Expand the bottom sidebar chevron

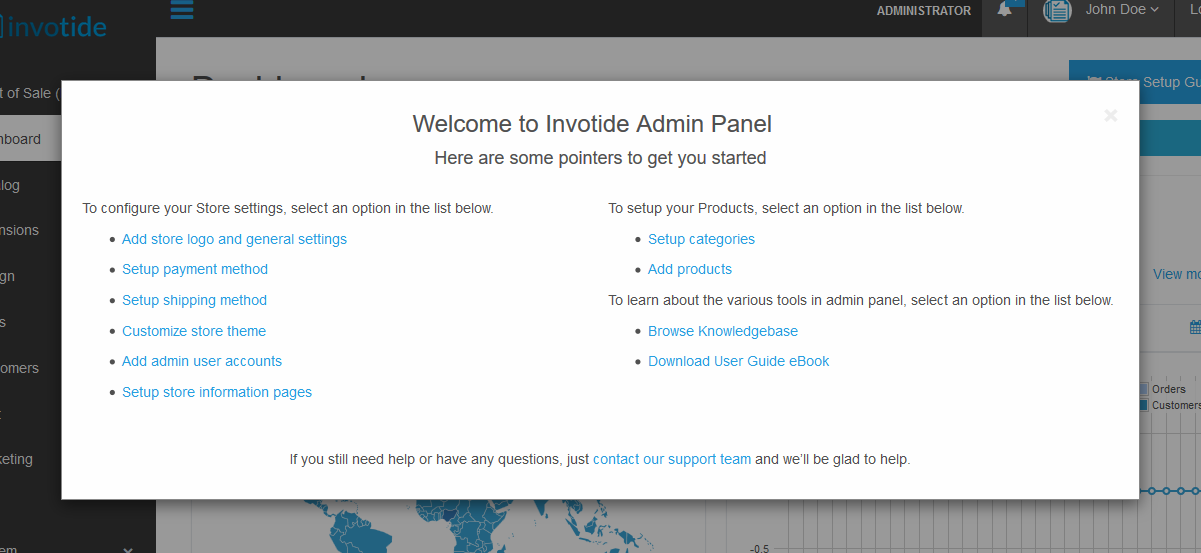pyautogui.click(x=127, y=548)
